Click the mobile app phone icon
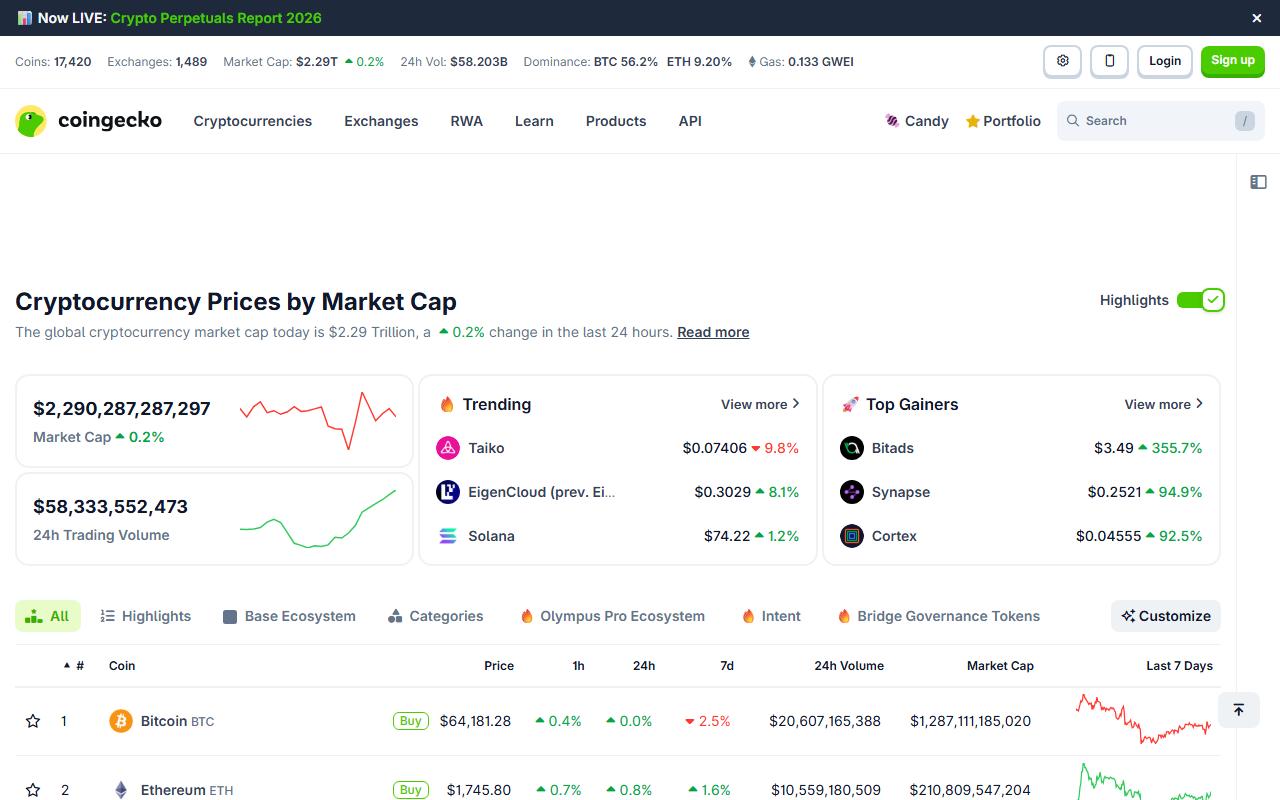This screenshot has height=800, width=1280. [1109, 61]
